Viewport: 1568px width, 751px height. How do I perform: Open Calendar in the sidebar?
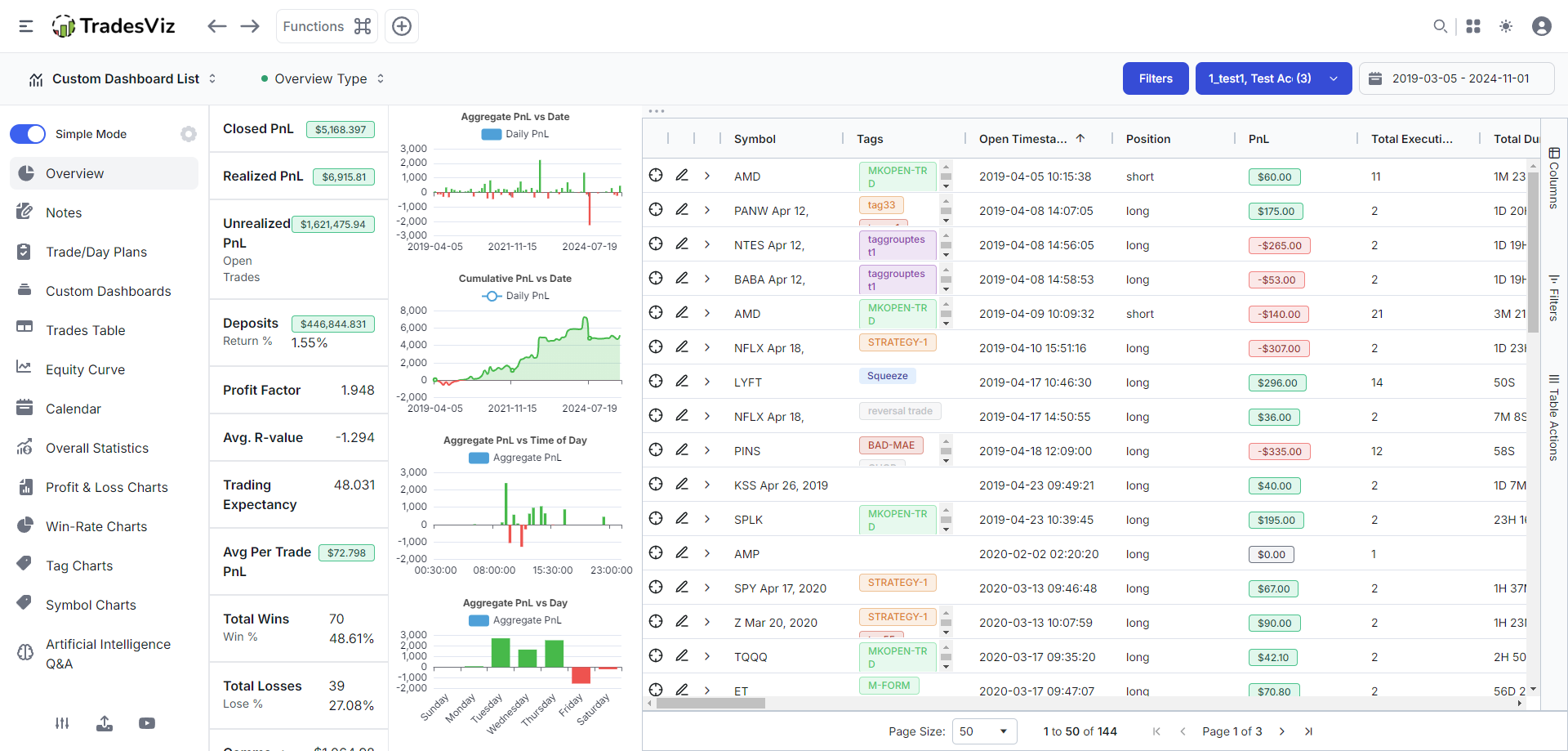point(104,409)
